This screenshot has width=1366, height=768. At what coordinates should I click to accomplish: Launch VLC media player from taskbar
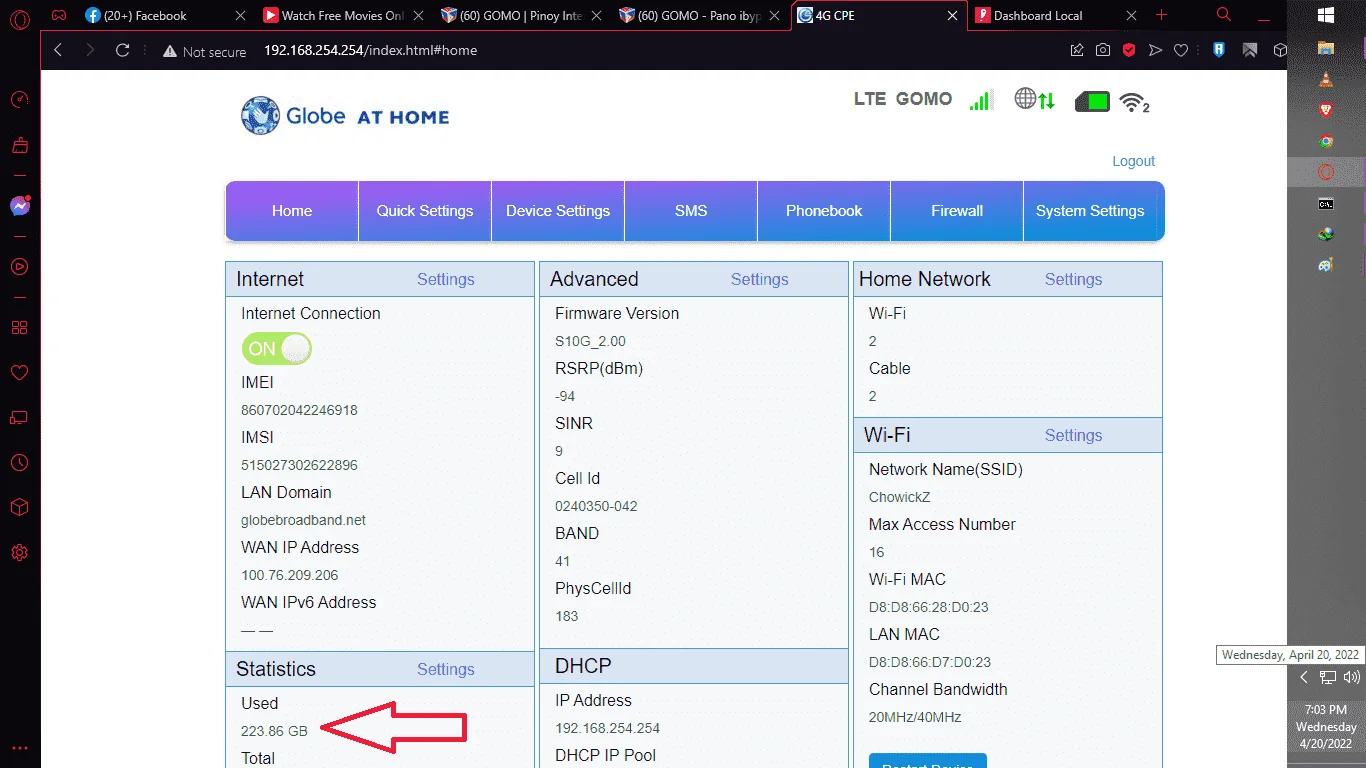[1326, 80]
